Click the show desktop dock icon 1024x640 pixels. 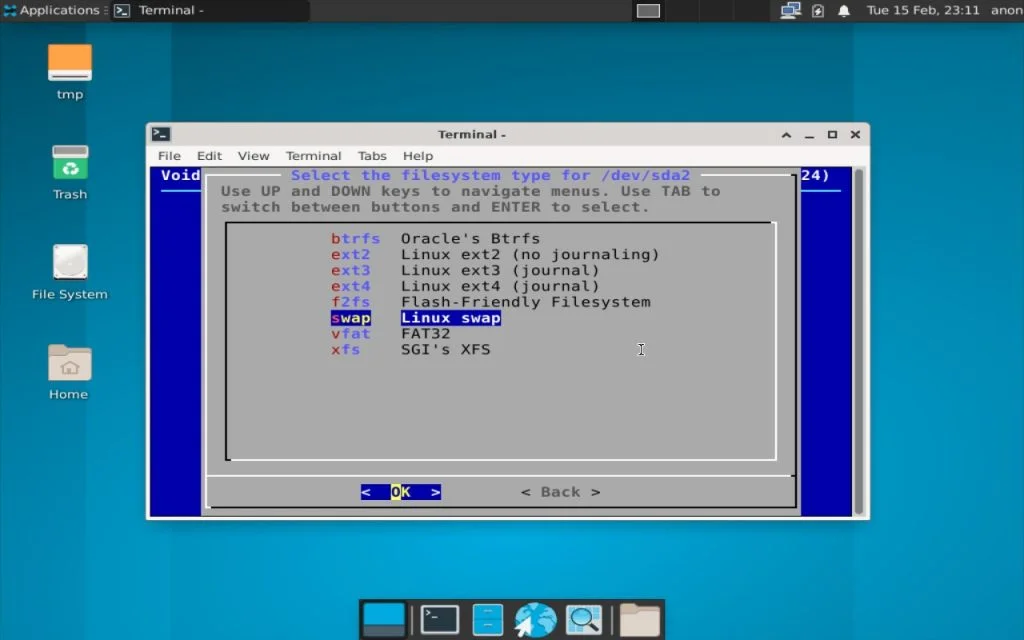tap(383, 618)
